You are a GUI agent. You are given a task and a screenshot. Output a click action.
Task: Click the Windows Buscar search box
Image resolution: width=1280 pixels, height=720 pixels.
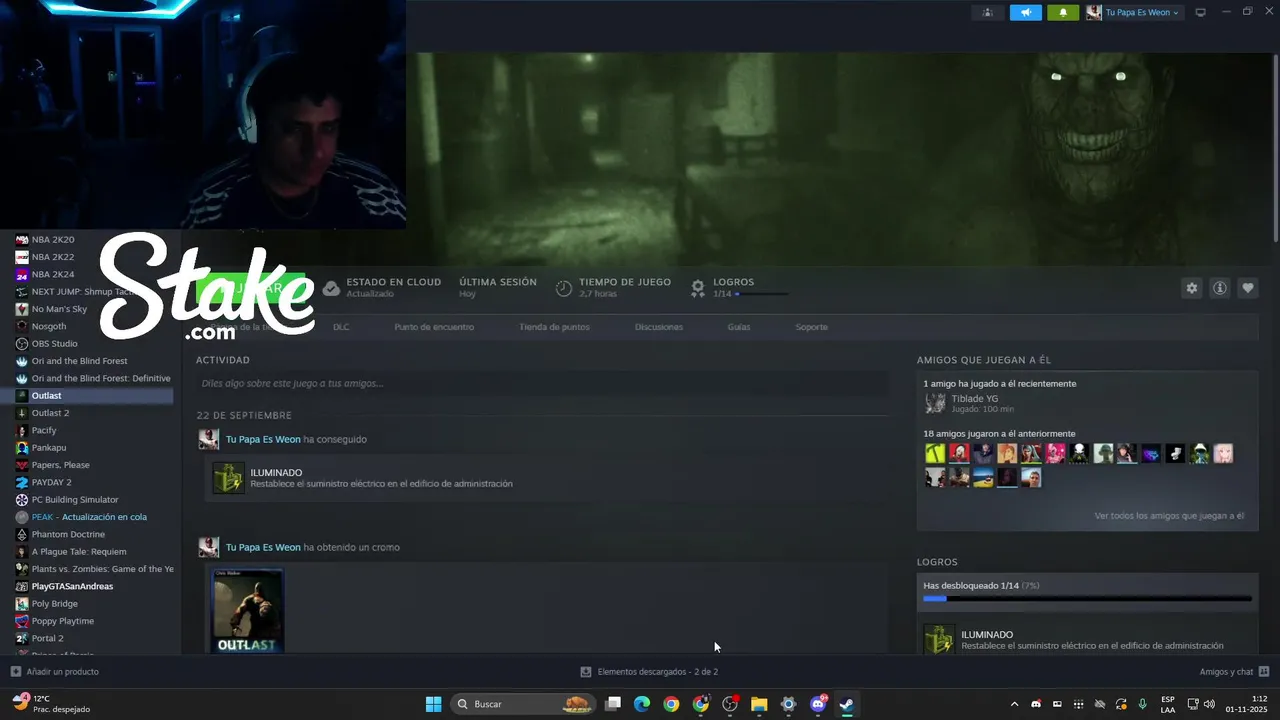(x=522, y=704)
